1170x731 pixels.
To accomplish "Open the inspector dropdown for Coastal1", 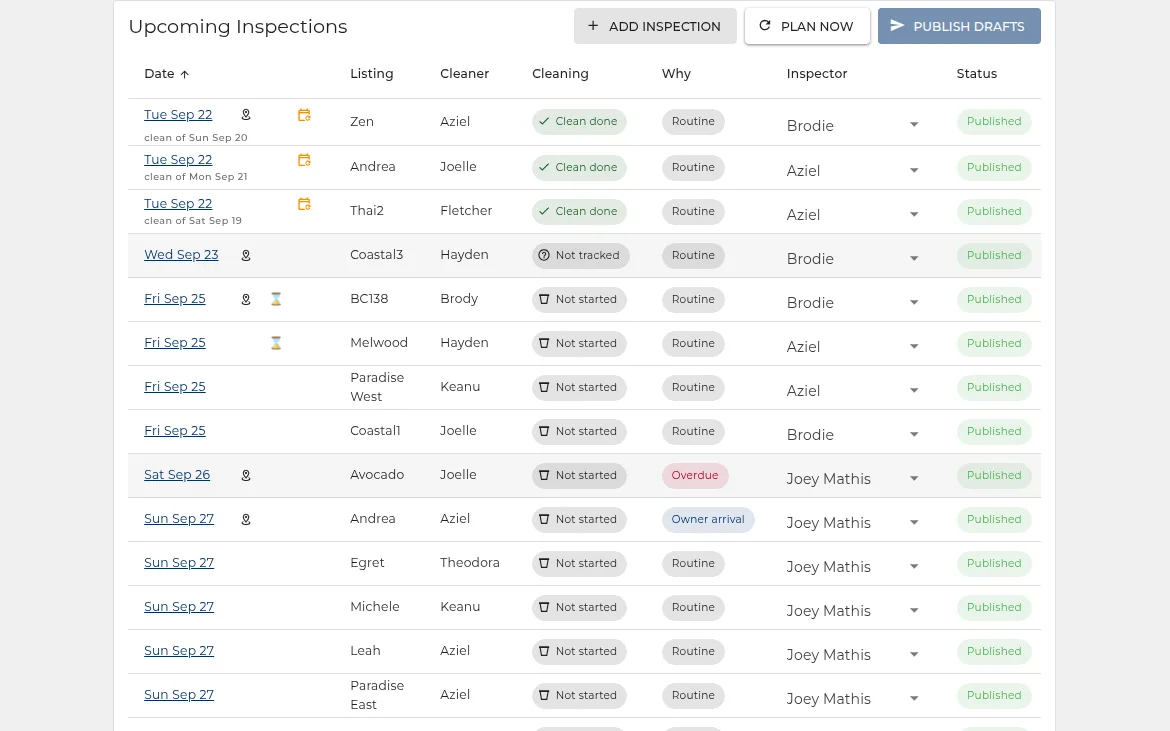I will (914, 434).
